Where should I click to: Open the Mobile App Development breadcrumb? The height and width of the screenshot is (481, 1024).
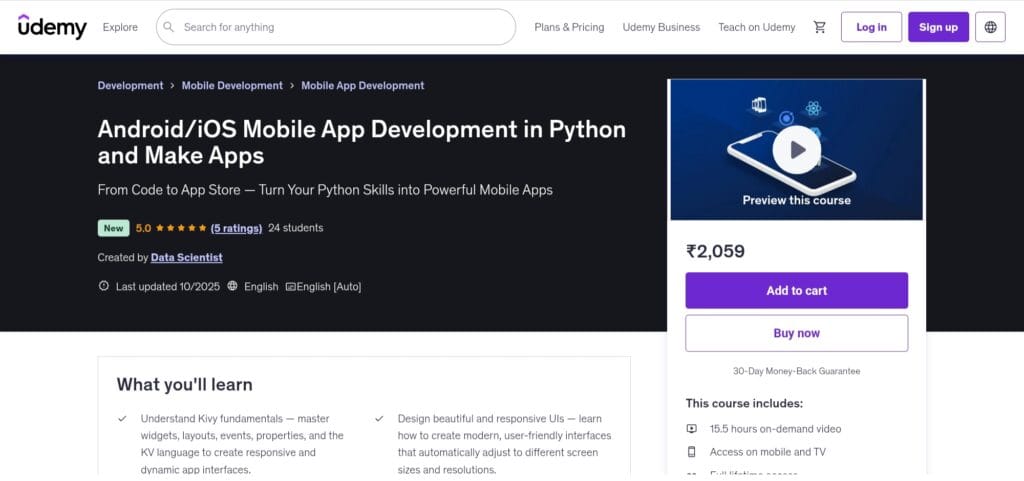362,85
